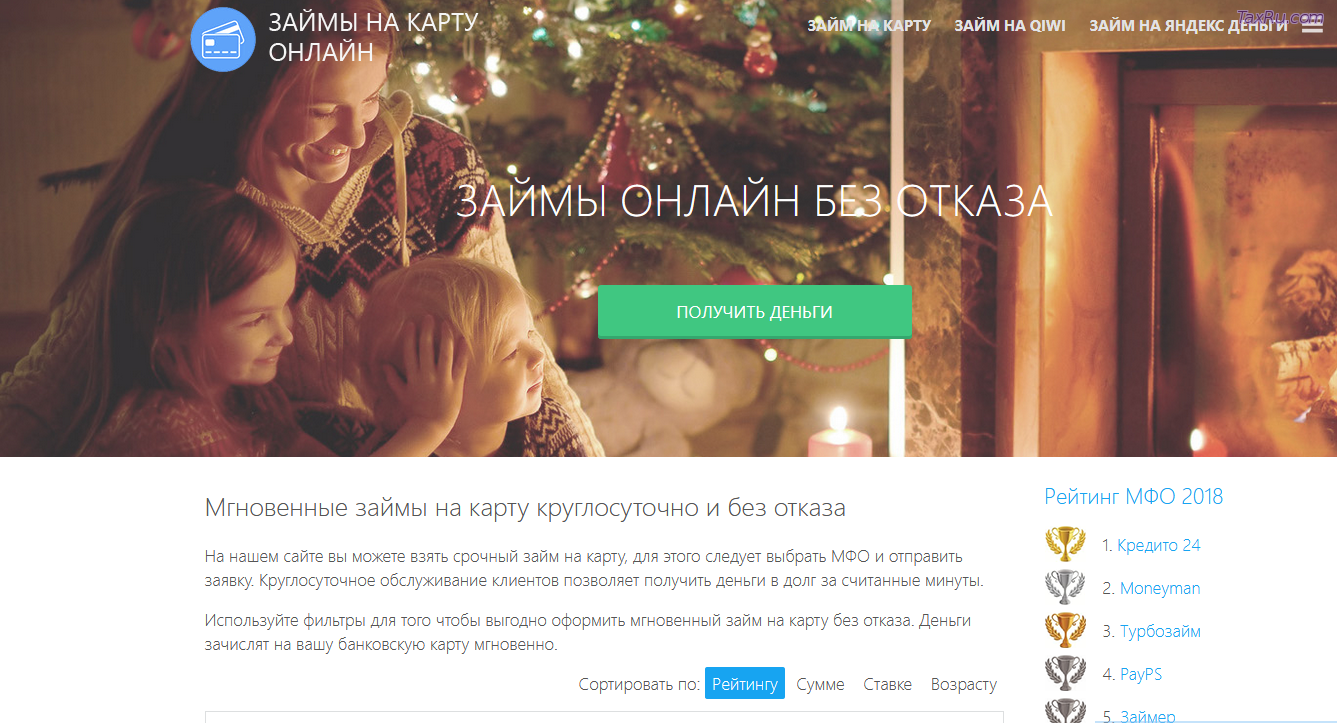Click the silver trophy next to Moneyman
The image size is (1337, 723).
click(x=1065, y=587)
